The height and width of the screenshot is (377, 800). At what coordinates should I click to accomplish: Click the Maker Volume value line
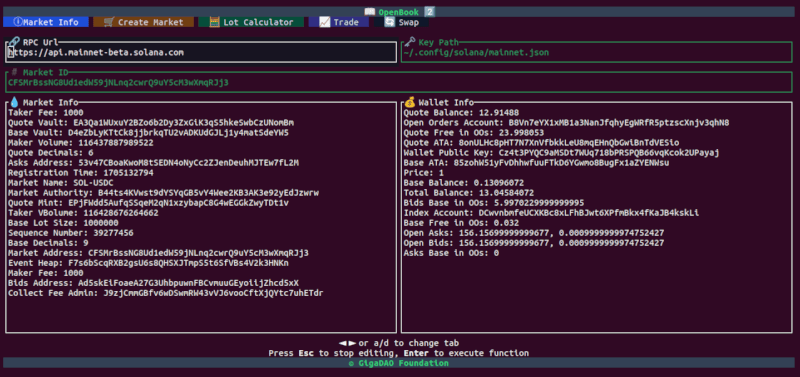point(81,143)
